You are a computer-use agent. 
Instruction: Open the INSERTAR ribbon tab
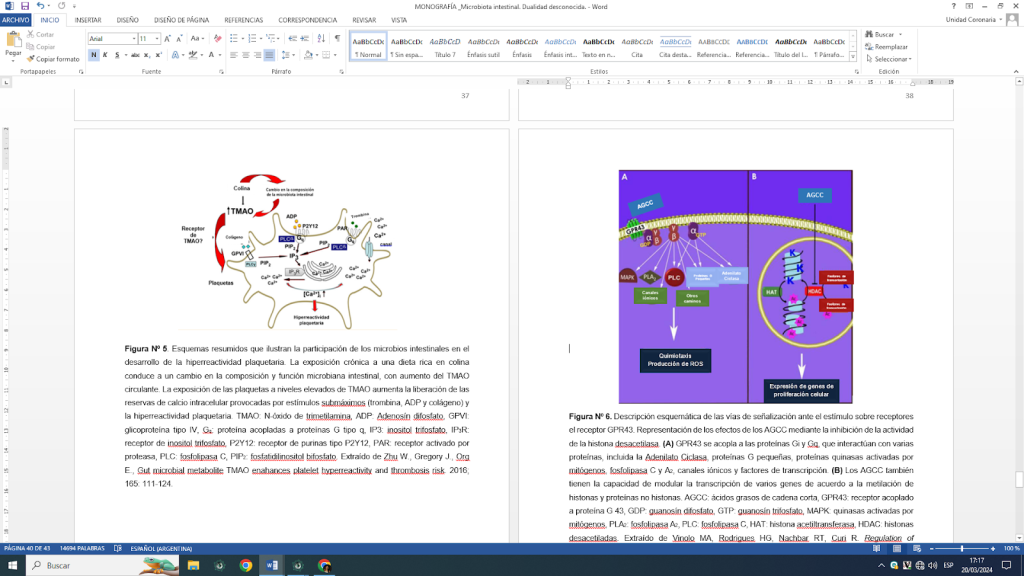[x=88, y=19]
